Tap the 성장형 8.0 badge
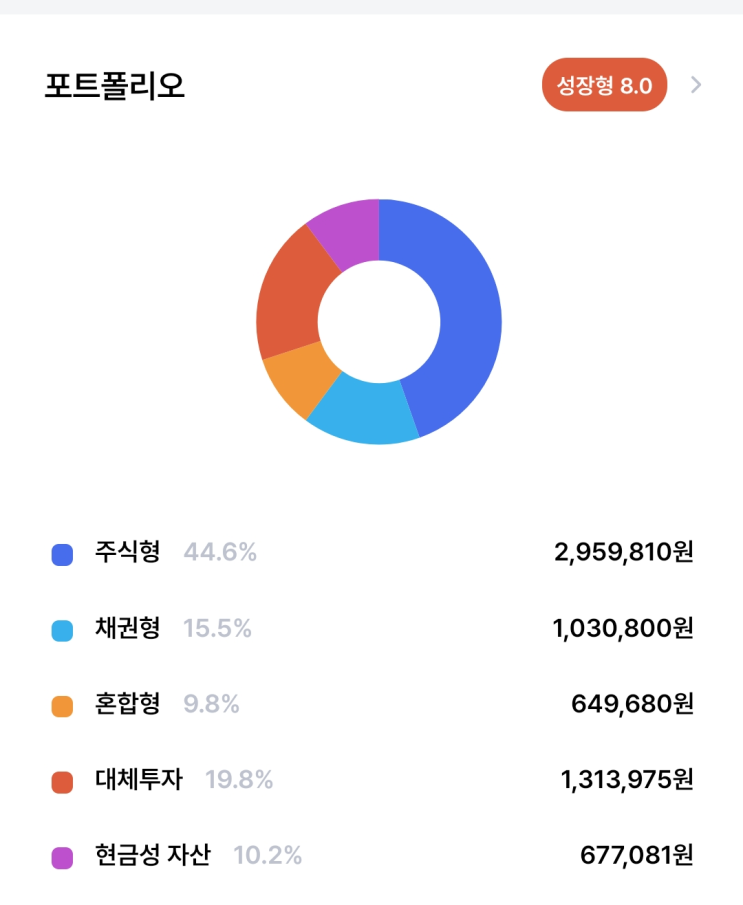 [604, 85]
